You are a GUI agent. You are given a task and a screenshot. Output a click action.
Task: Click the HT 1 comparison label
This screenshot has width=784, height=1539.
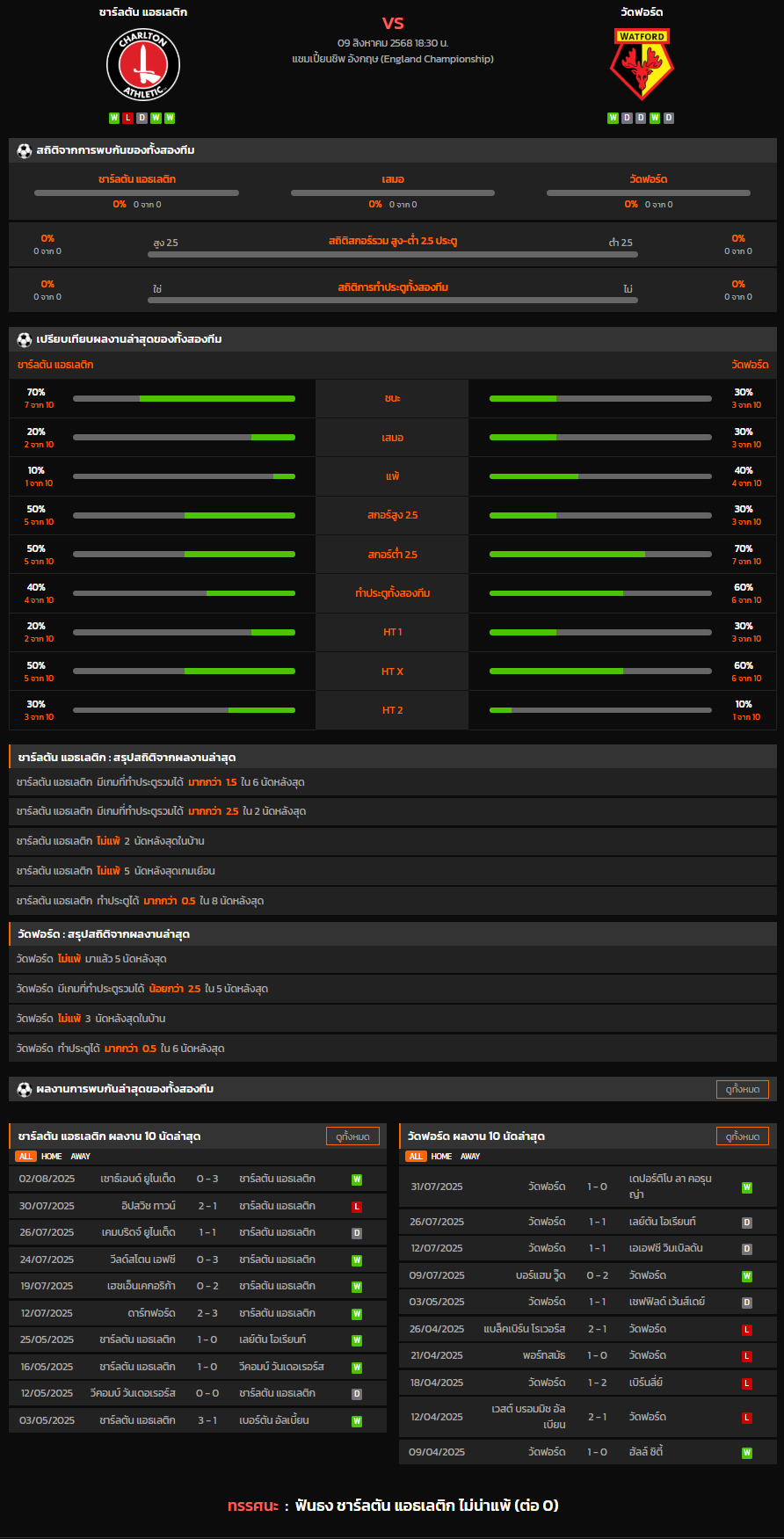click(393, 633)
